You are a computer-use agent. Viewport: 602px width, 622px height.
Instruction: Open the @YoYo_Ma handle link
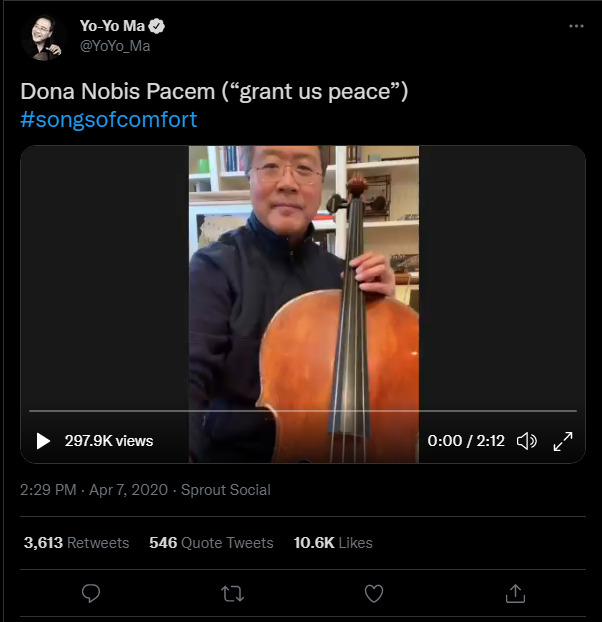[115, 45]
